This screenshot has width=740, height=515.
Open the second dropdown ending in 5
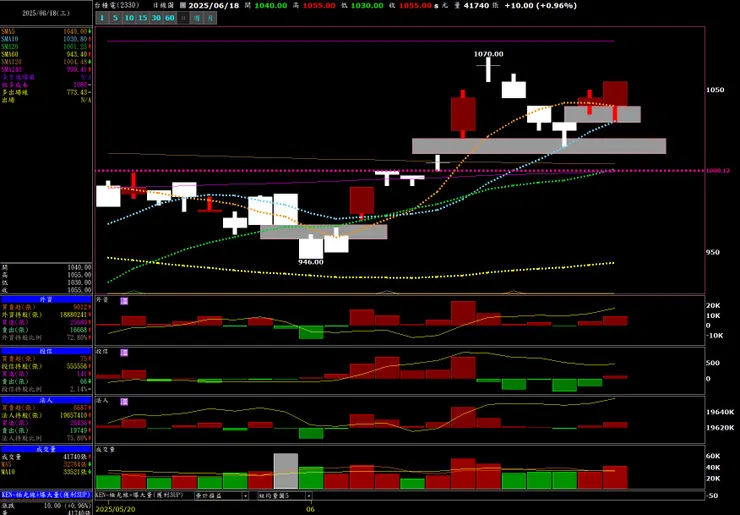[285, 496]
